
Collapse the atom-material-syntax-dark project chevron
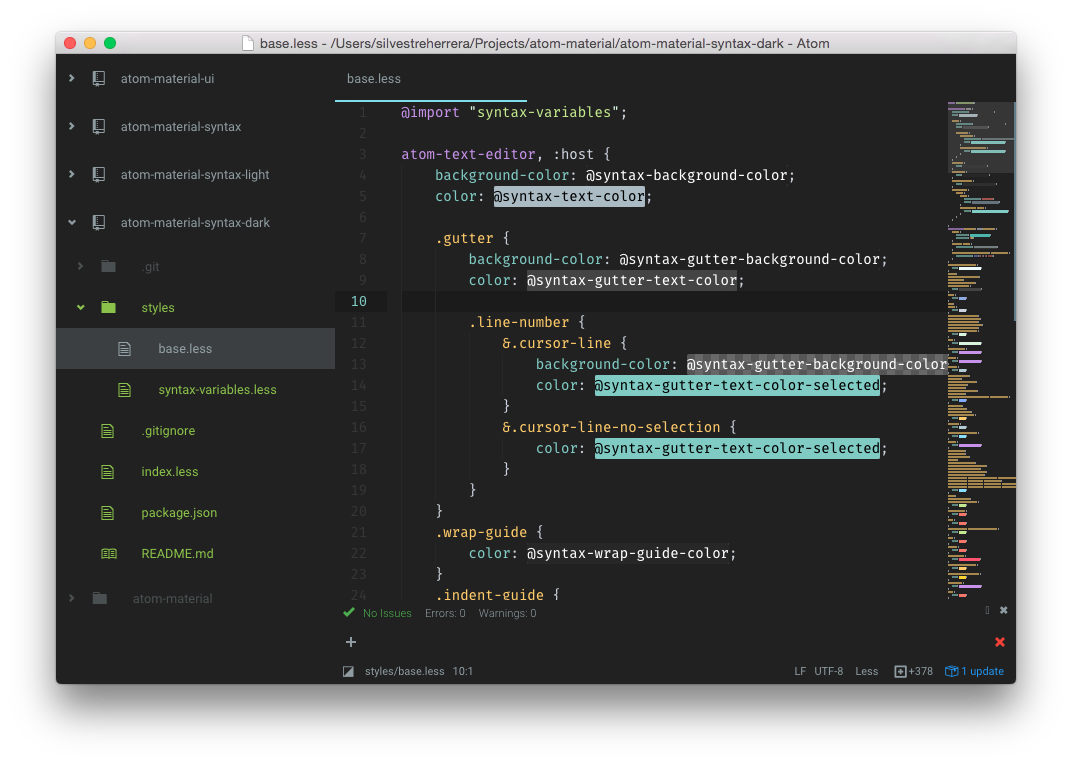[72, 222]
